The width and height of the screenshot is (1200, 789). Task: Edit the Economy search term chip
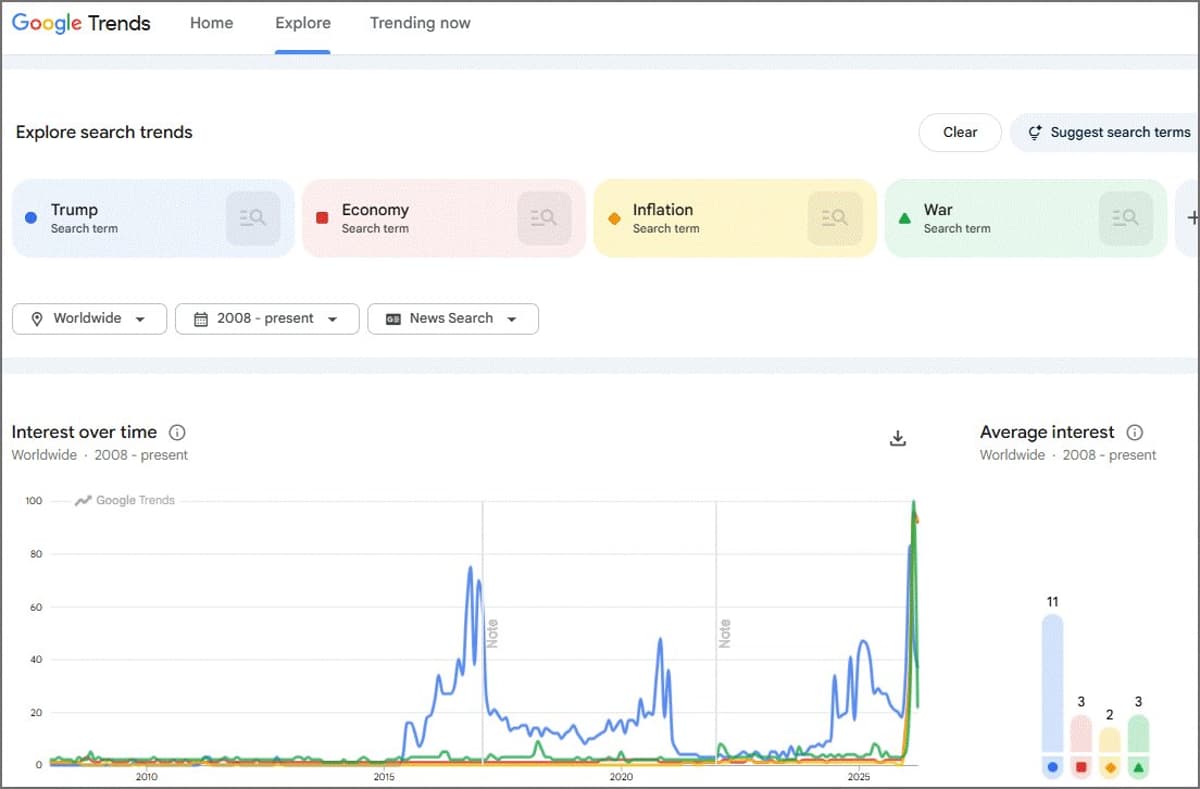pos(444,218)
